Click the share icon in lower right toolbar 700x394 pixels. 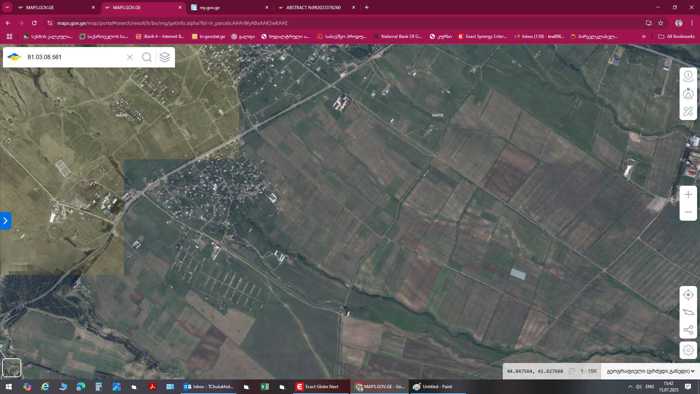[x=688, y=330]
